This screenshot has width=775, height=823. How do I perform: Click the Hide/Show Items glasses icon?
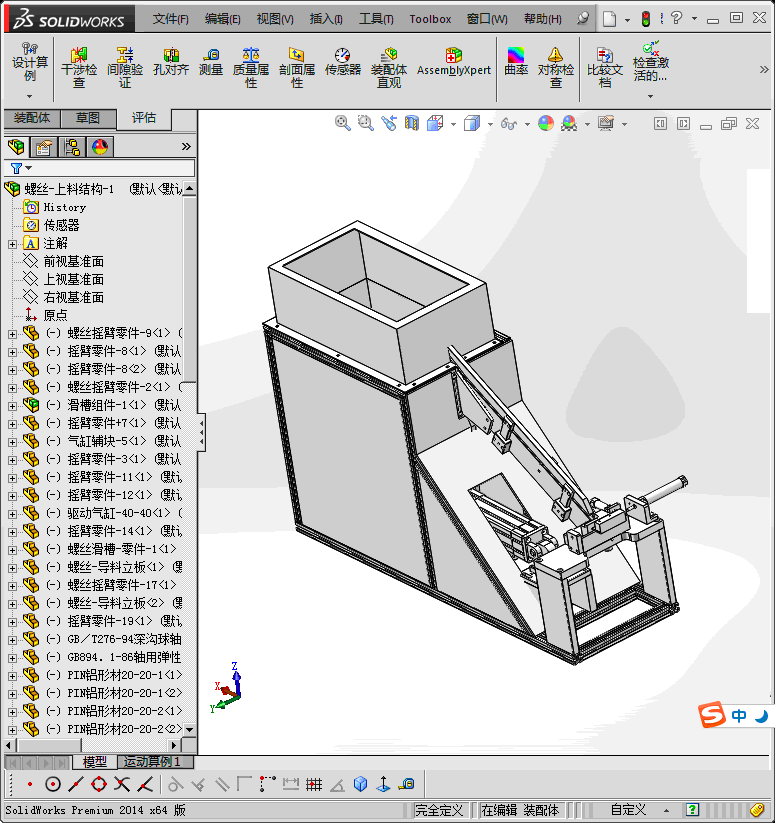coord(508,124)
